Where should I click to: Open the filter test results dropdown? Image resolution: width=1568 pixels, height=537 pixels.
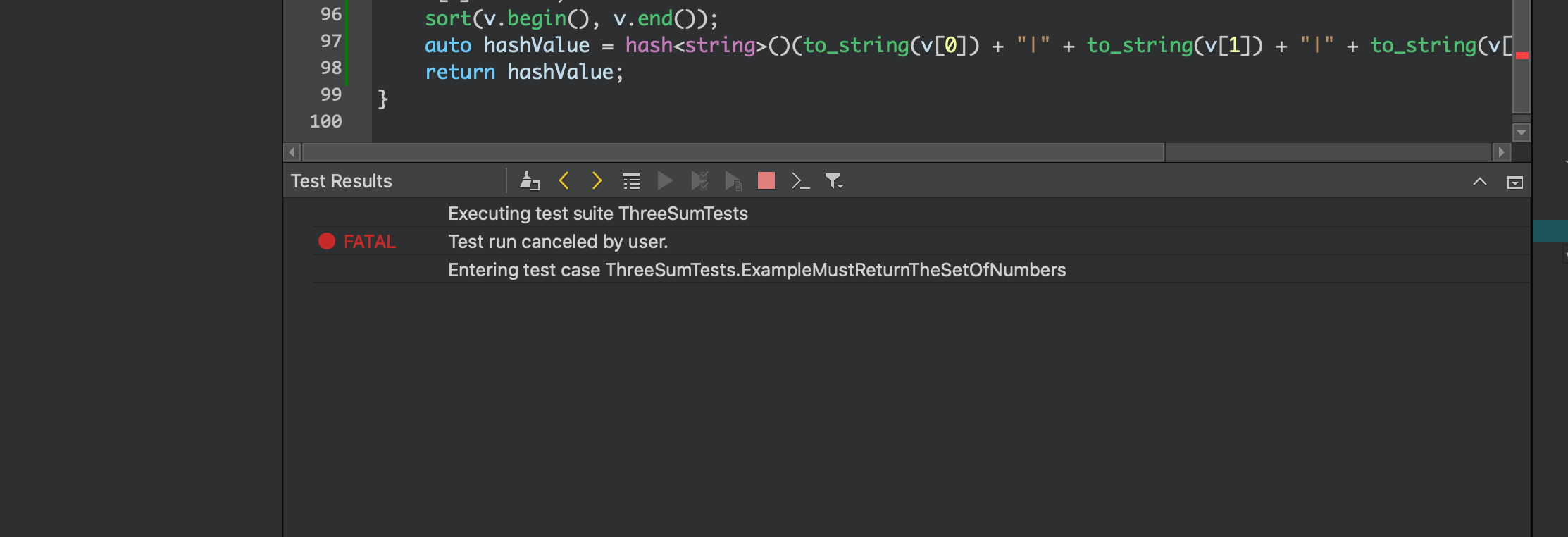coord(834,181)
